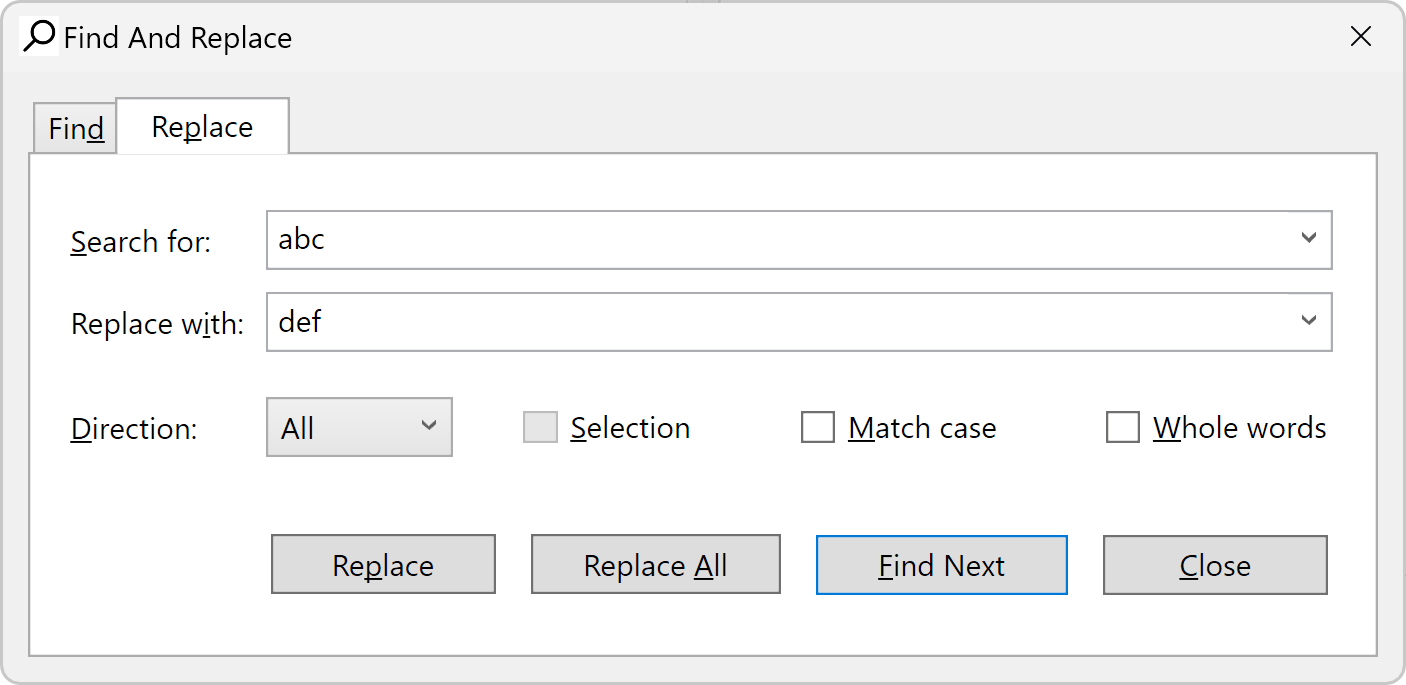The height and width of the screenshot is (685, 1406).
Task: Click the Close button at the bottom
Action: (1215, 565)
